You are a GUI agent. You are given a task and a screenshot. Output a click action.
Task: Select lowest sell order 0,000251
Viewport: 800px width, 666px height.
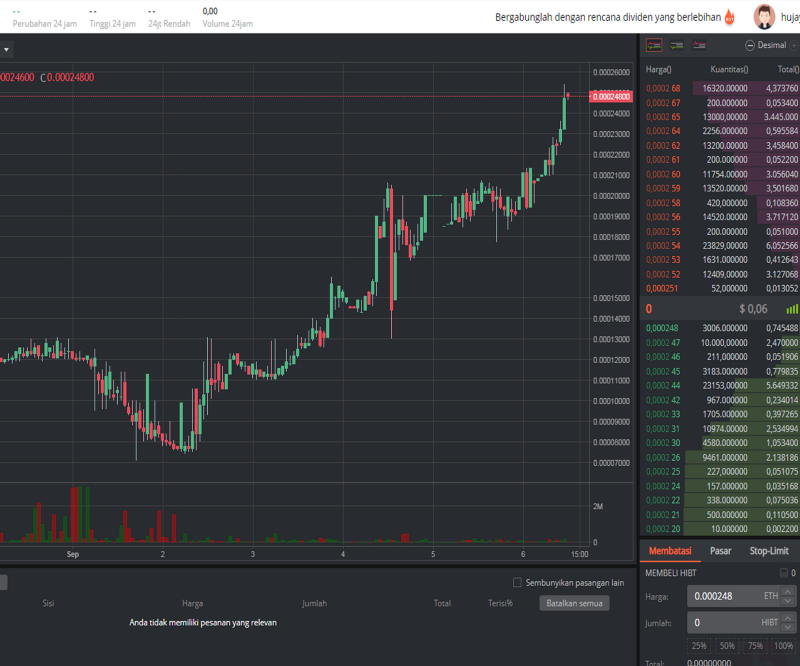[720, 288]
